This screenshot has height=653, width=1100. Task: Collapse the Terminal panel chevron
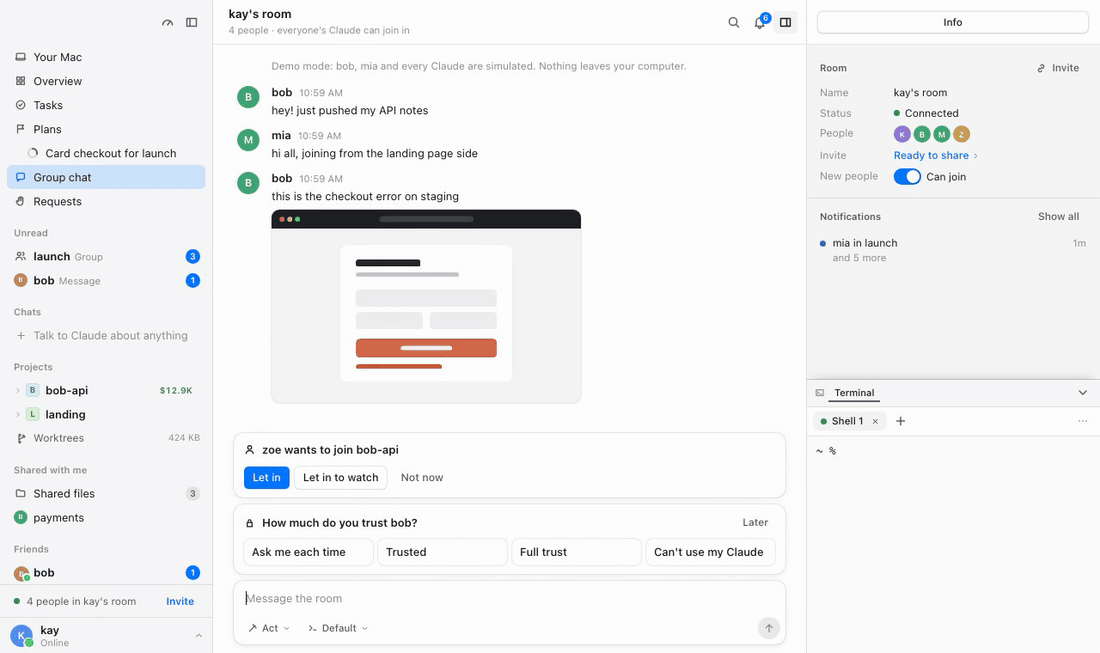point(1082,393)
